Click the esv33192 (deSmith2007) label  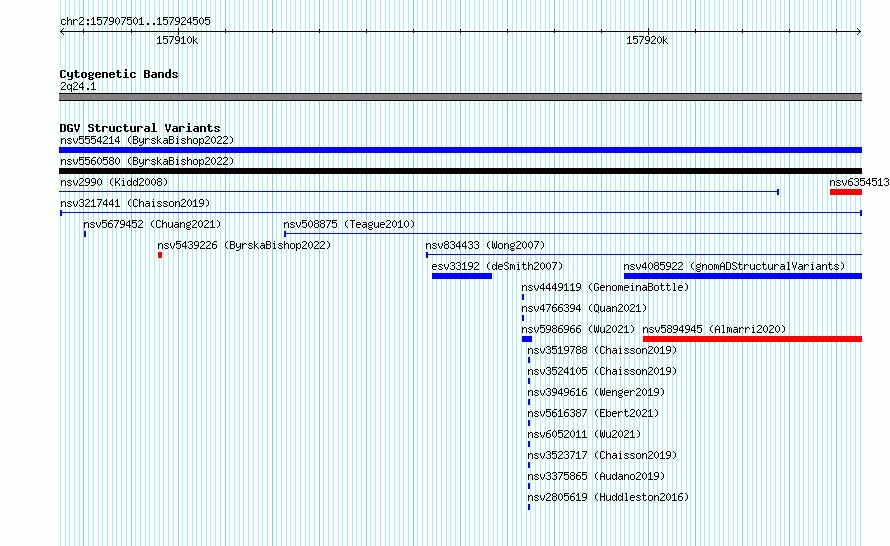497,266
